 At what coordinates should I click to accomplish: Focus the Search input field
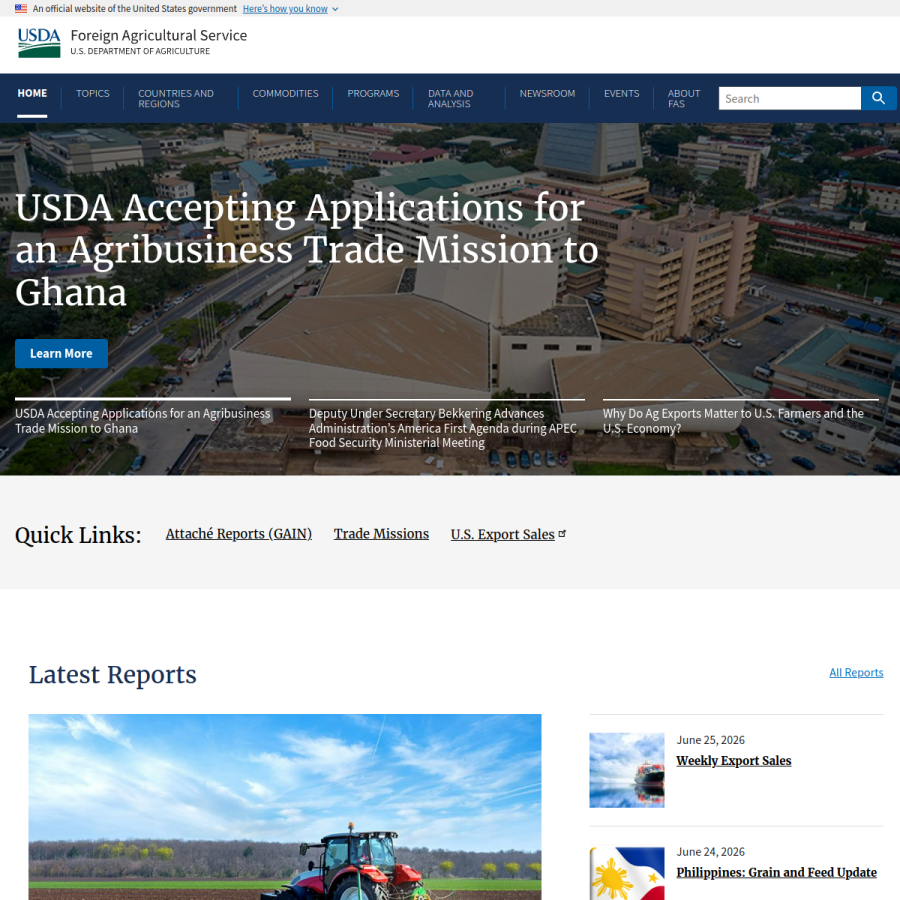(x=790, y=98)
